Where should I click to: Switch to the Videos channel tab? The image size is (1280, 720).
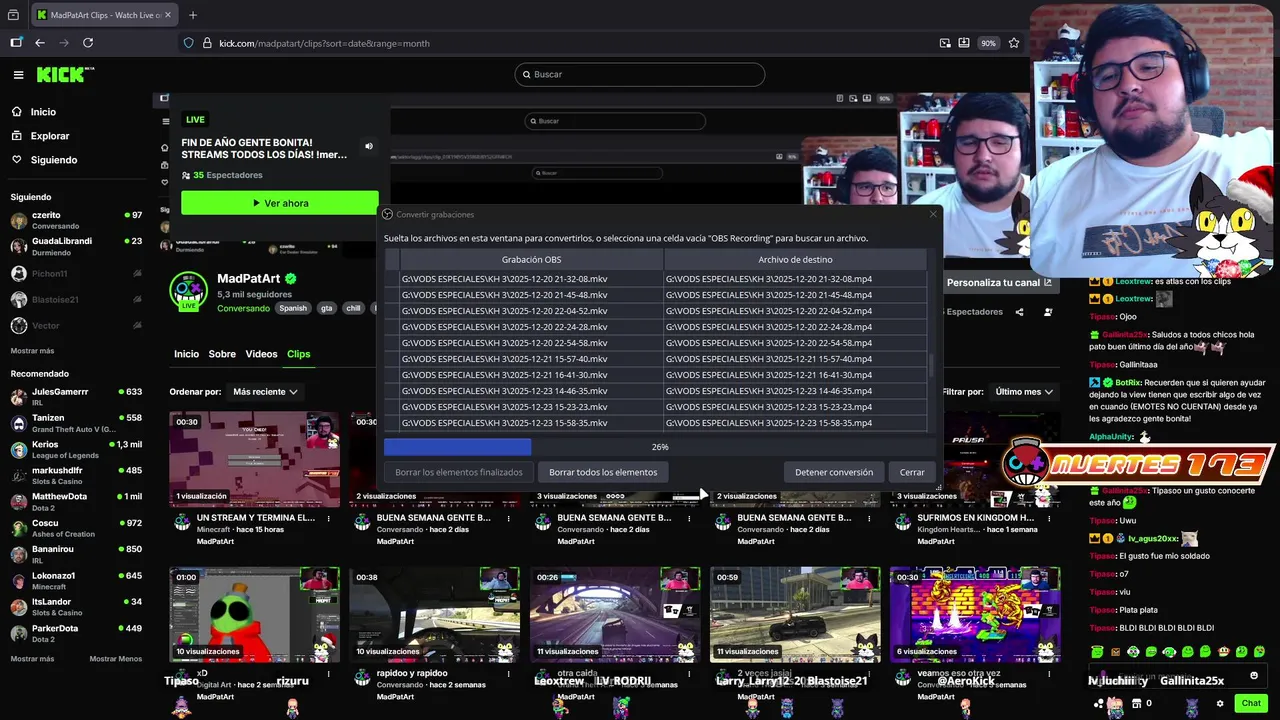261,354
